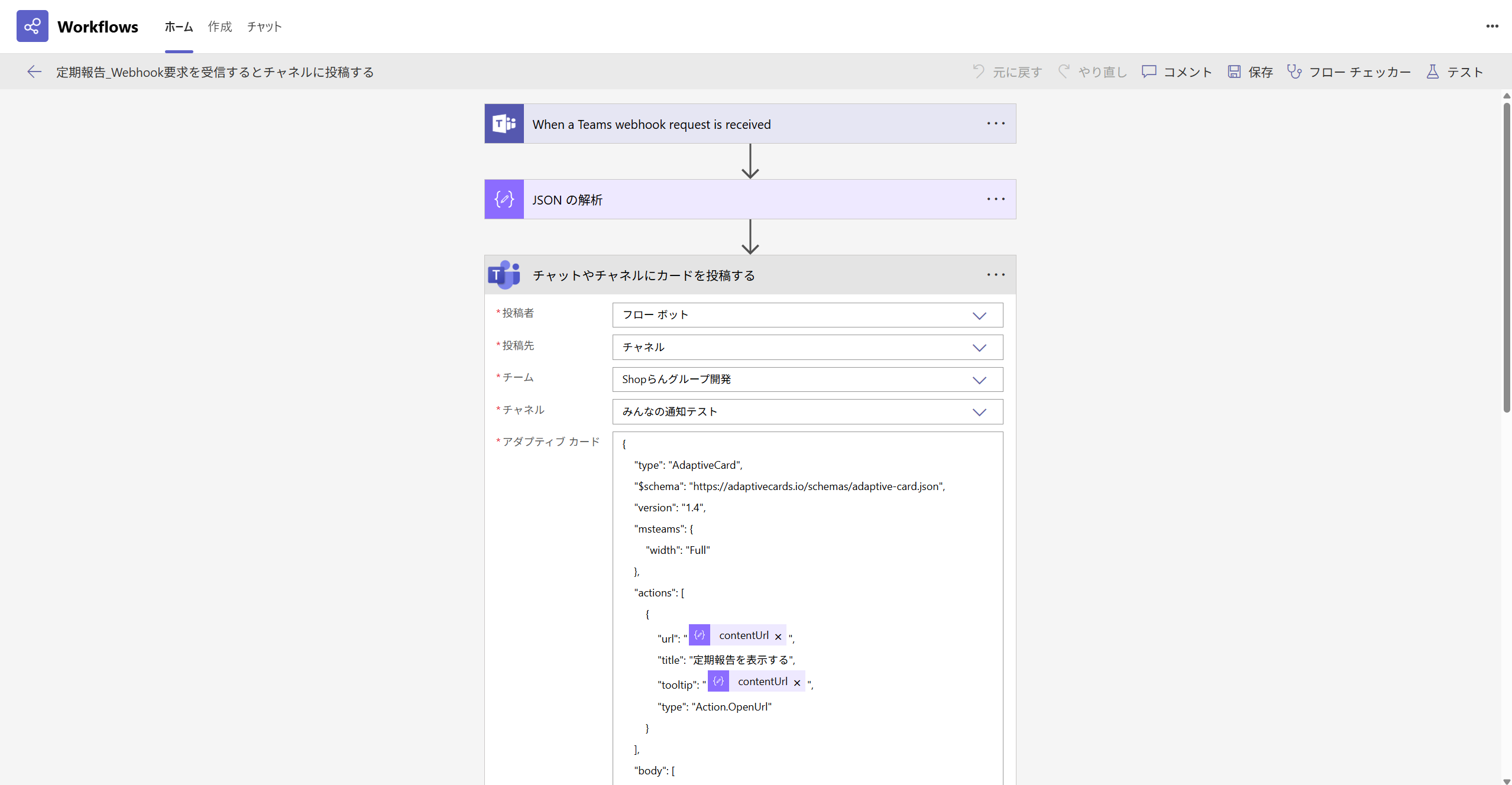Open the 投稿先 dropdown
Image resolution: width=1512 pixels, height=785 pixels.
pos(808,348)
